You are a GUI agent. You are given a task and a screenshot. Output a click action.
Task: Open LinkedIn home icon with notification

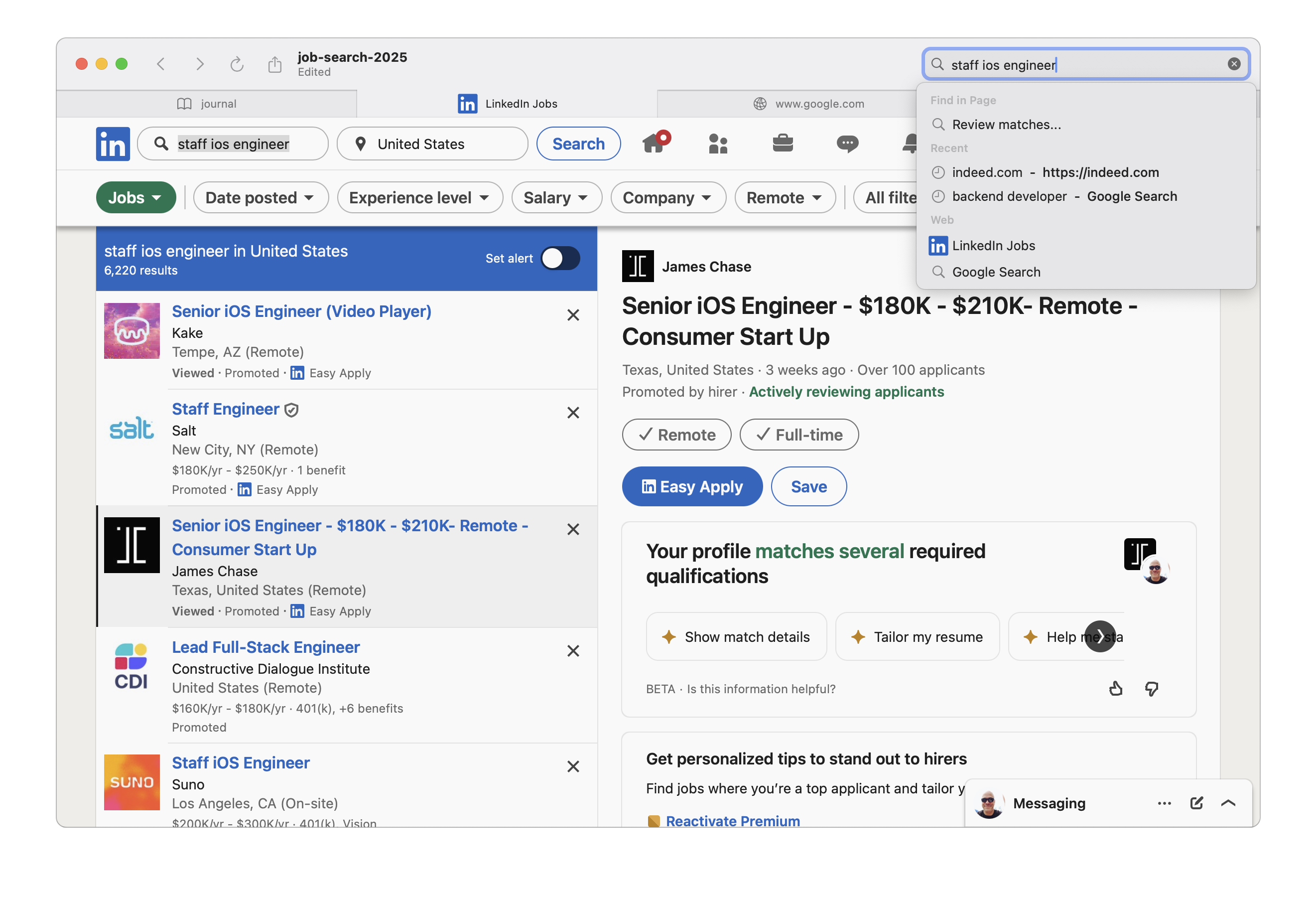point(654,144)
